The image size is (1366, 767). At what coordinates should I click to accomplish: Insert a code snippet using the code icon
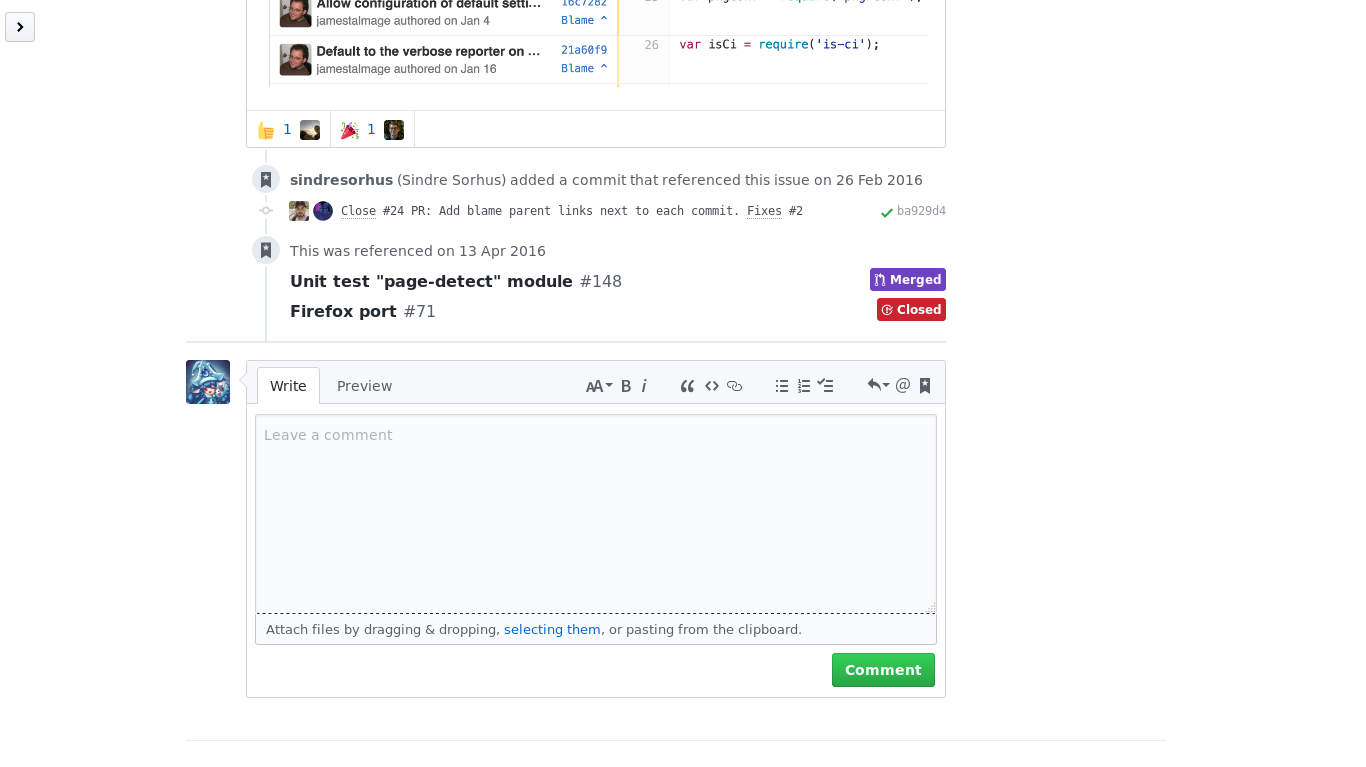pyautogui.click(x=711, y=385)
